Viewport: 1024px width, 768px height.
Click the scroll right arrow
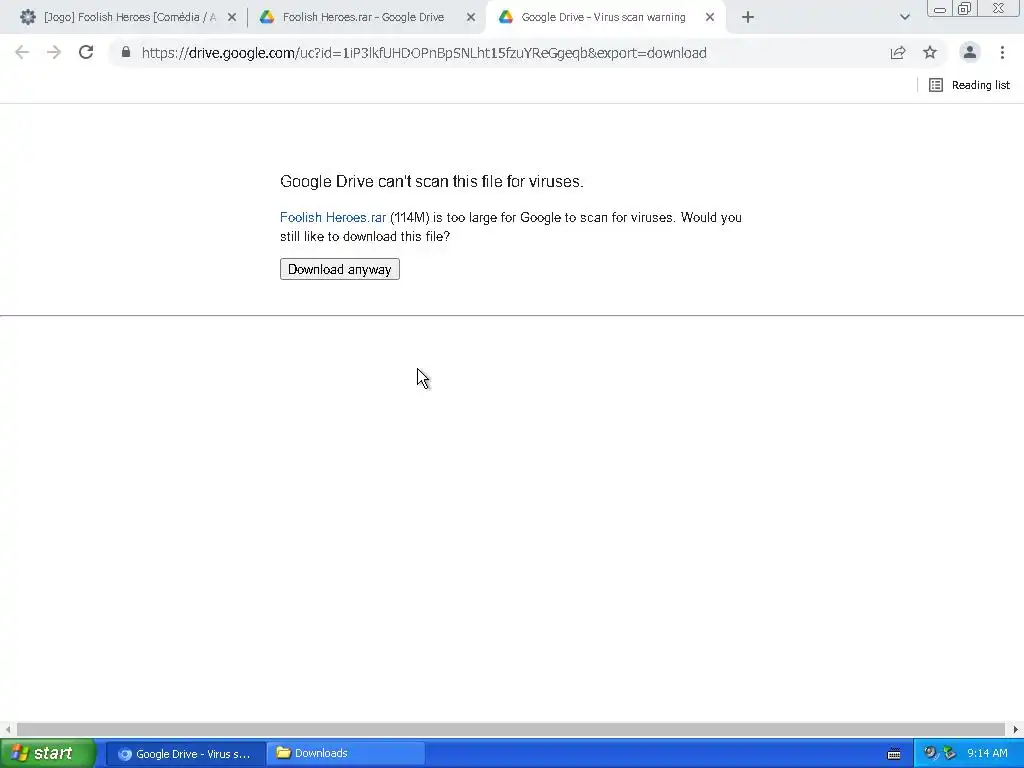tap(1016, 729)
